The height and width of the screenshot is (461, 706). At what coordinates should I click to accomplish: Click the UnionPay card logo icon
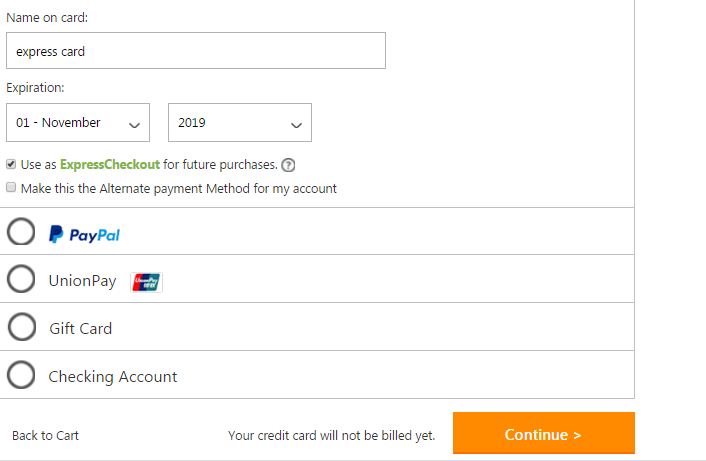point(147,282)
